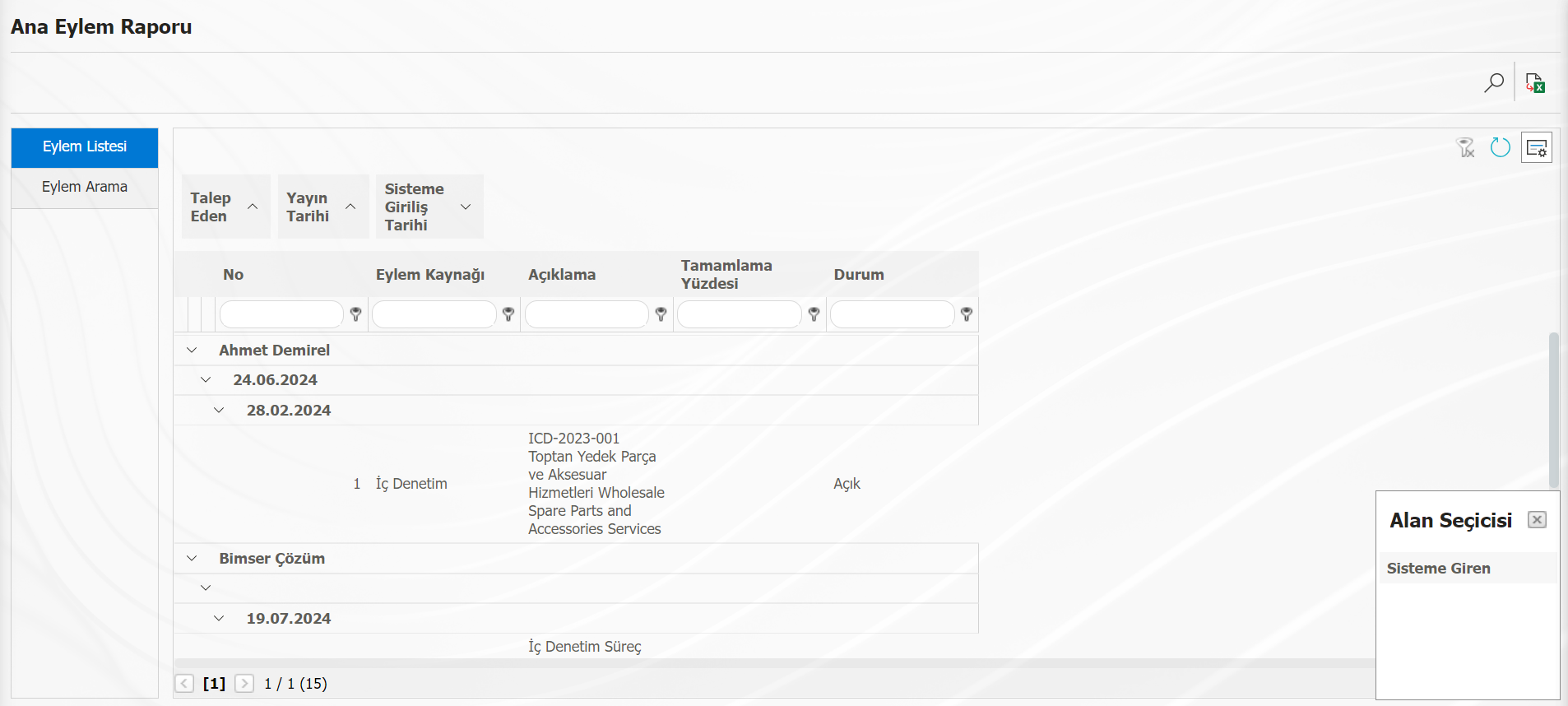Click row number 1 cell
Screen dimensions: 1568x706
pos(356,484)
